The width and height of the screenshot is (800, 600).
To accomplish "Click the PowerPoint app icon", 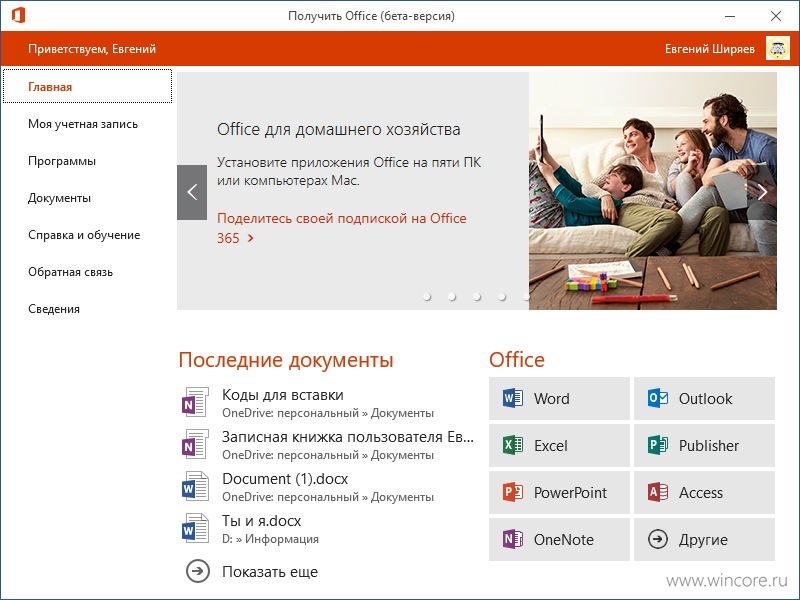I will [x=512, y=492].
